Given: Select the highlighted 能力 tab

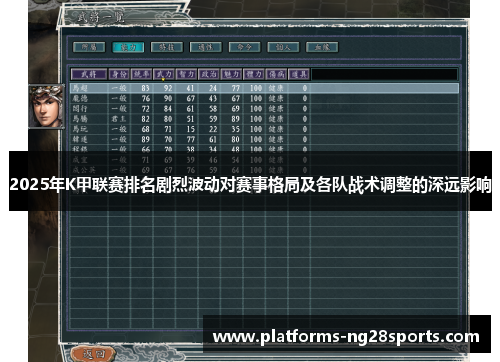Looking at the screenshot, I should [x=128, y=47].
